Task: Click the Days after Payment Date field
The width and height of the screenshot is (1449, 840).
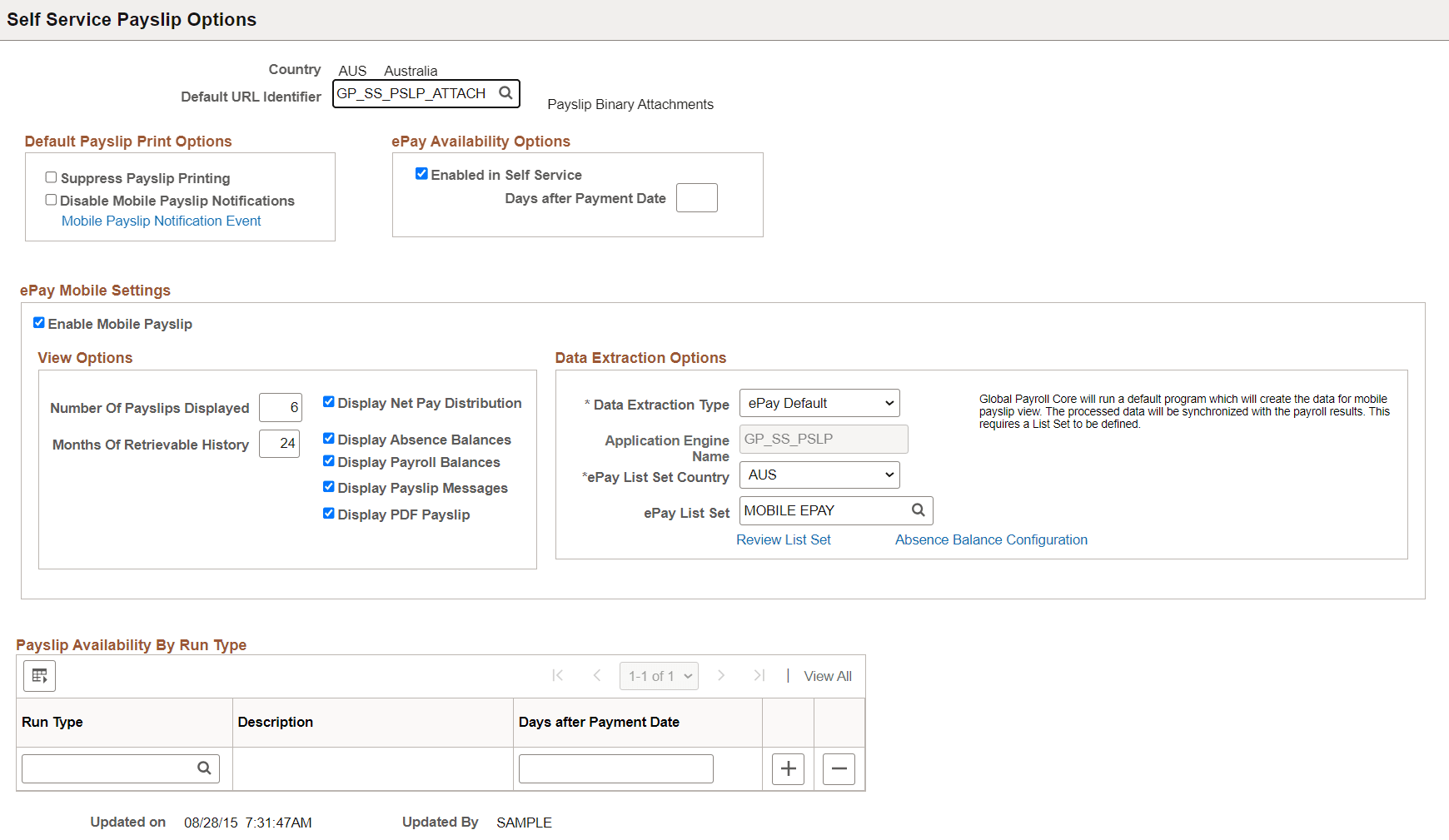Action: 696,197
